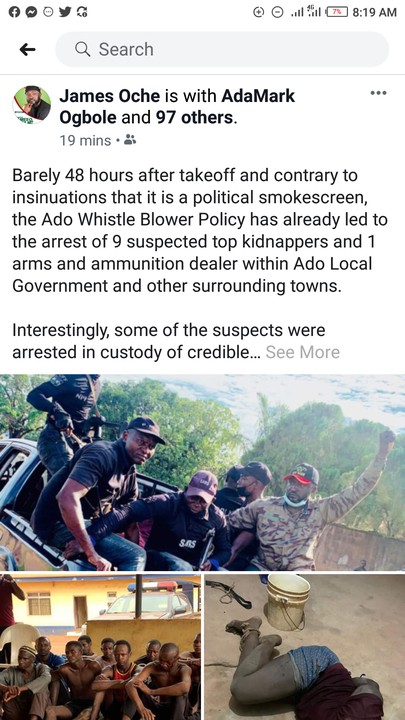Tap the 19 mins post timestamp
Screen dimensions: 405x720
85,140
